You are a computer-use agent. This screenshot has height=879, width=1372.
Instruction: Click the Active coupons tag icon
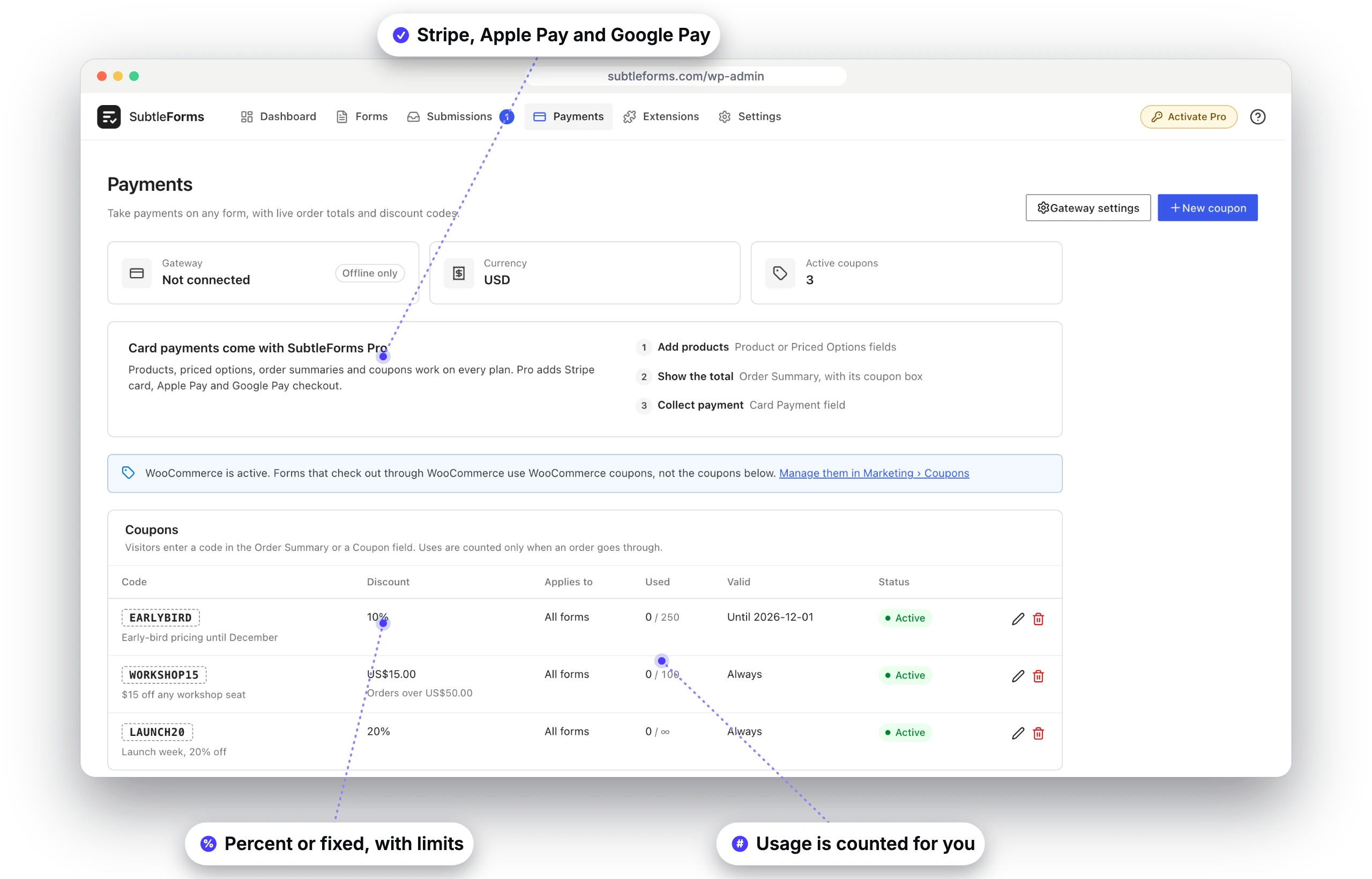click(x=780, y=273)
